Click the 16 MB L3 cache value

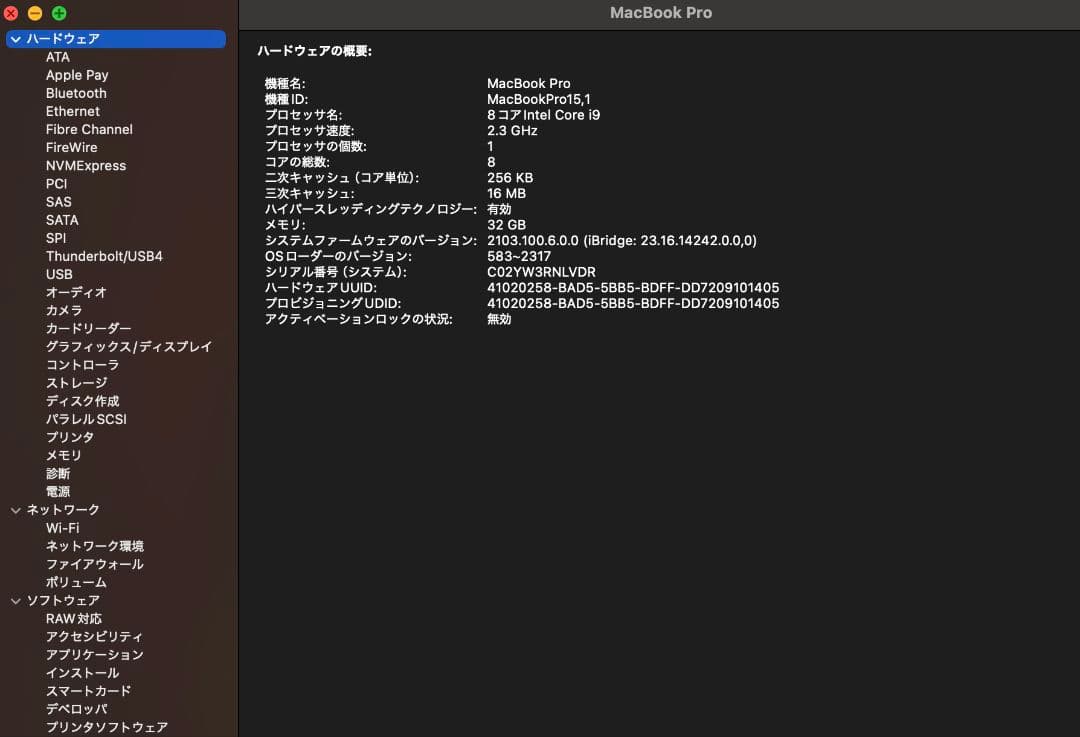tap(506, 194)
